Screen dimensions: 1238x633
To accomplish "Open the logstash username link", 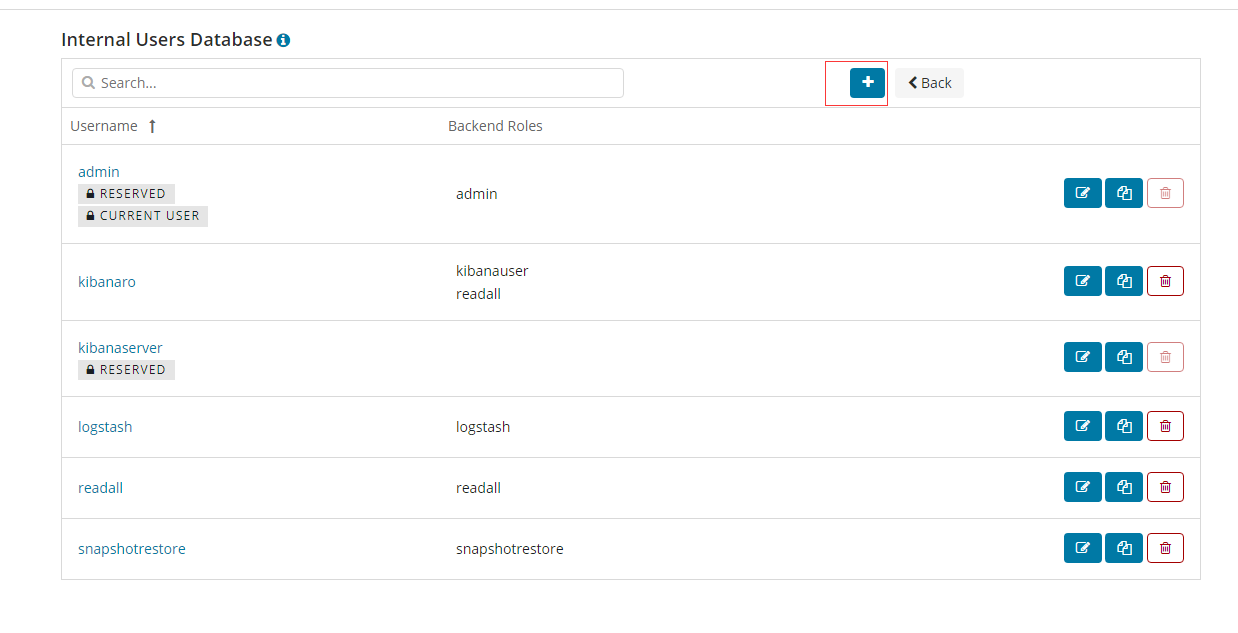I will (105, 427).
